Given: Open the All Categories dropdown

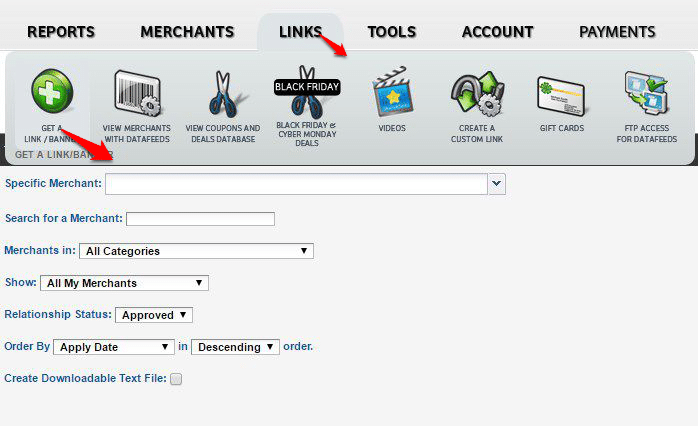Looking at the screenshot, I should pos(196,251).
